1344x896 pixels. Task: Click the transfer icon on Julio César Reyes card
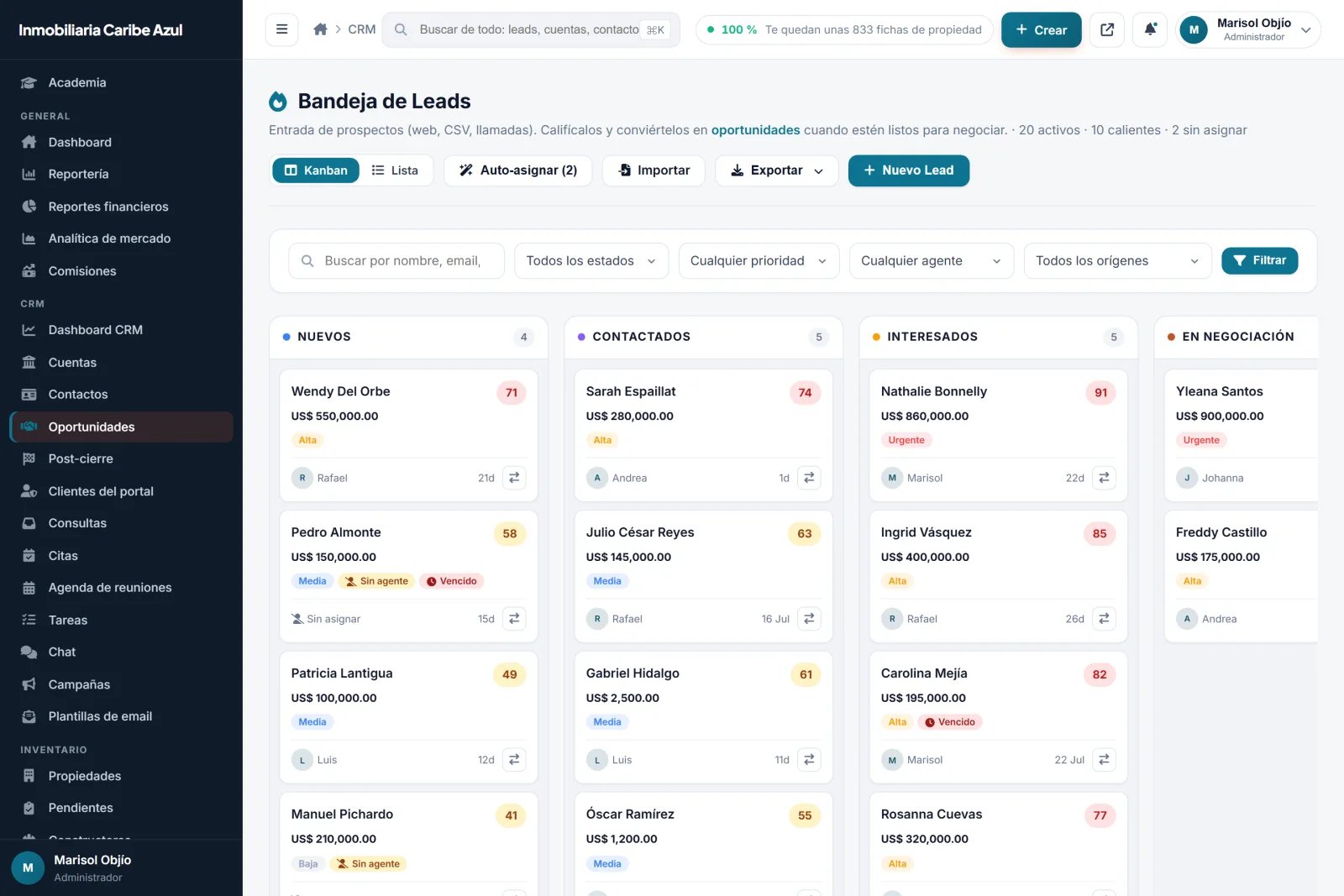click(809, 619)
